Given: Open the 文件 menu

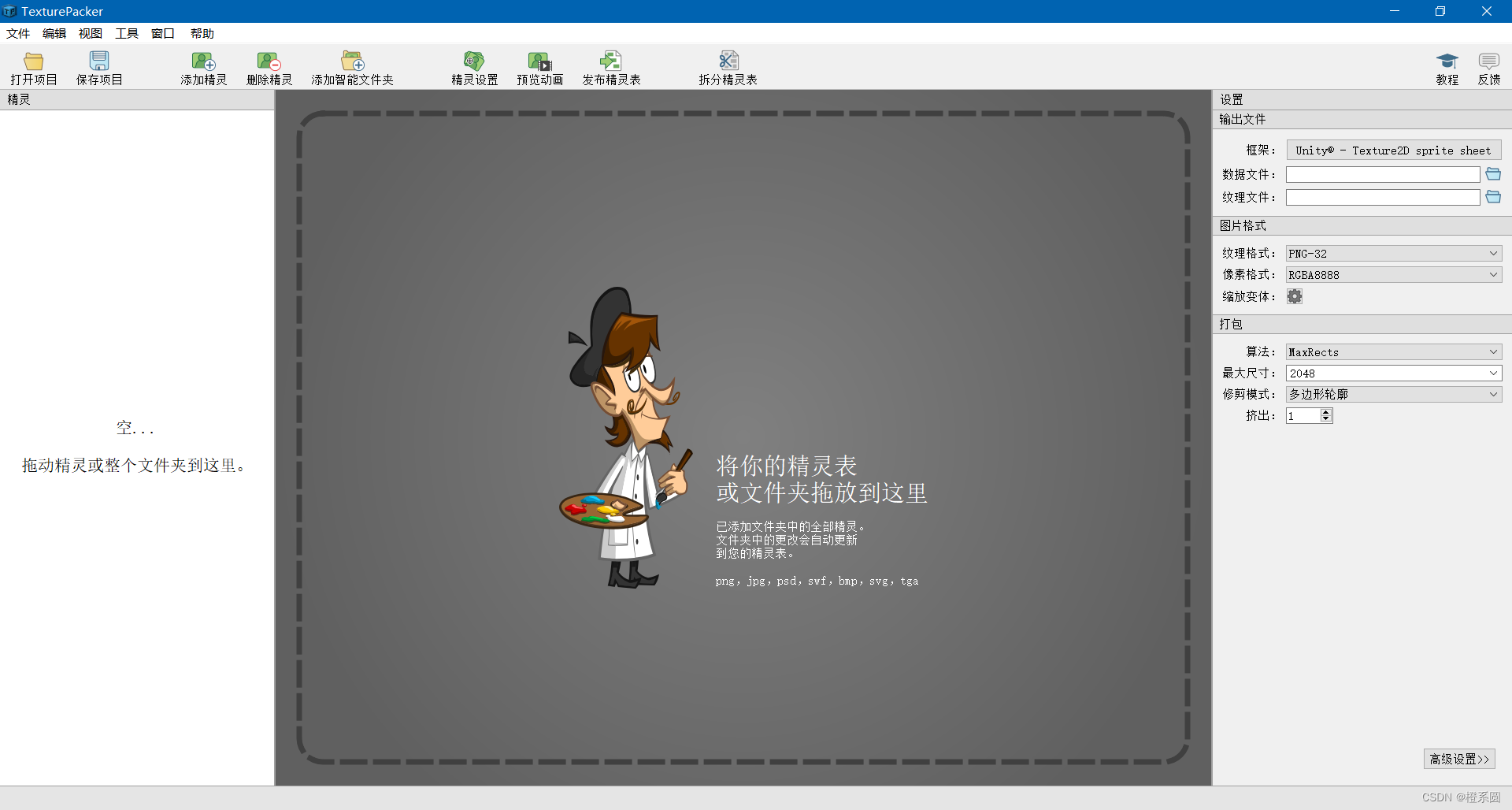Looking at the screenshot, I should [x=17, y=33].
